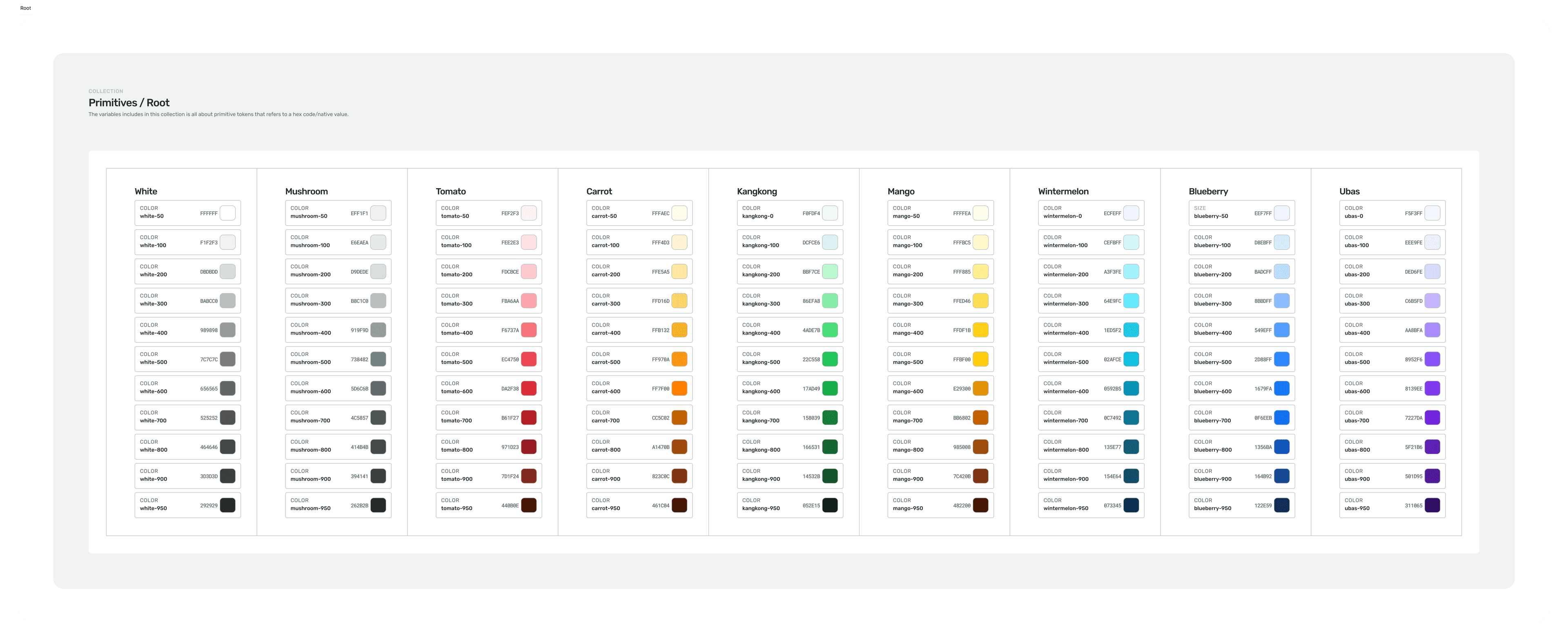Select the tomato-950 color swatch
Image resolution: width=1568 pixels, height=642 pixels.
[529, 505]
